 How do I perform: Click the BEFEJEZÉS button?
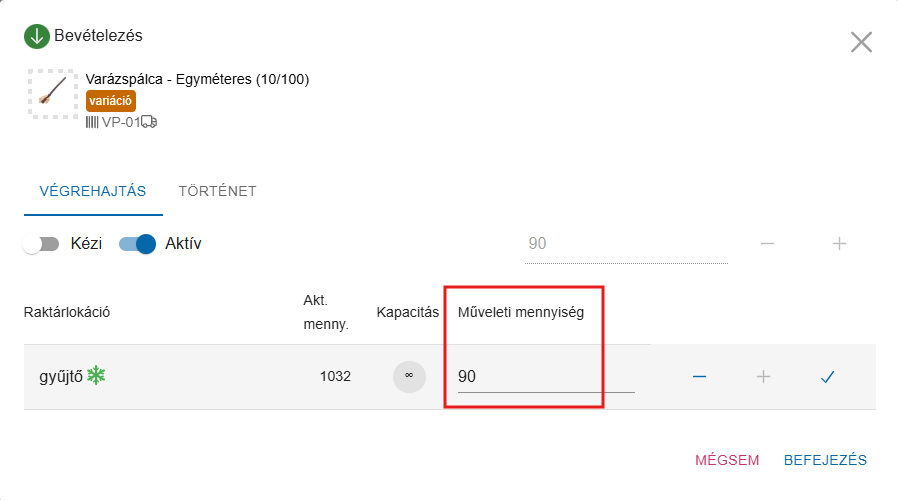coord(825,461)
